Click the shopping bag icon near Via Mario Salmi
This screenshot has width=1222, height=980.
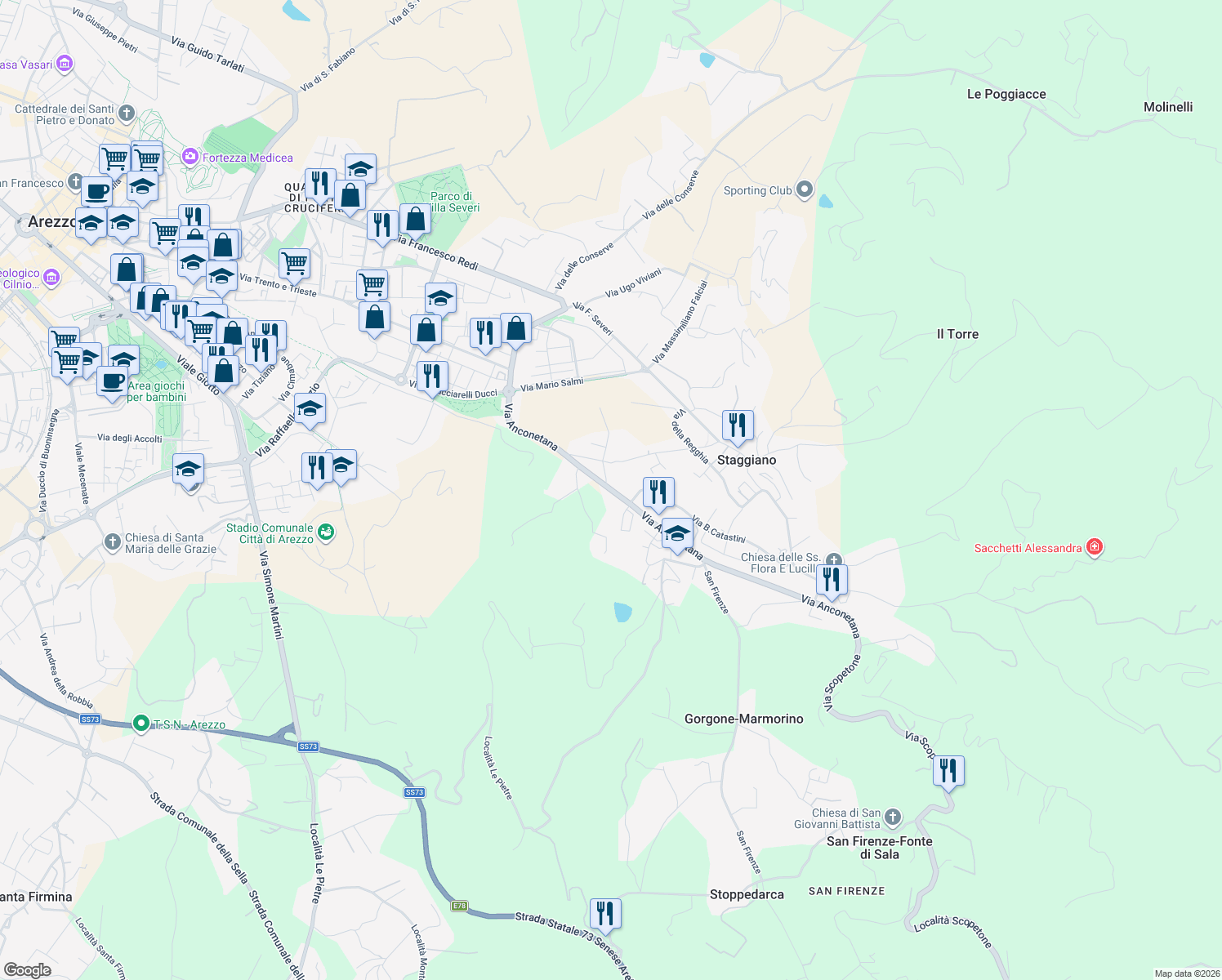(x=516, y=330)
